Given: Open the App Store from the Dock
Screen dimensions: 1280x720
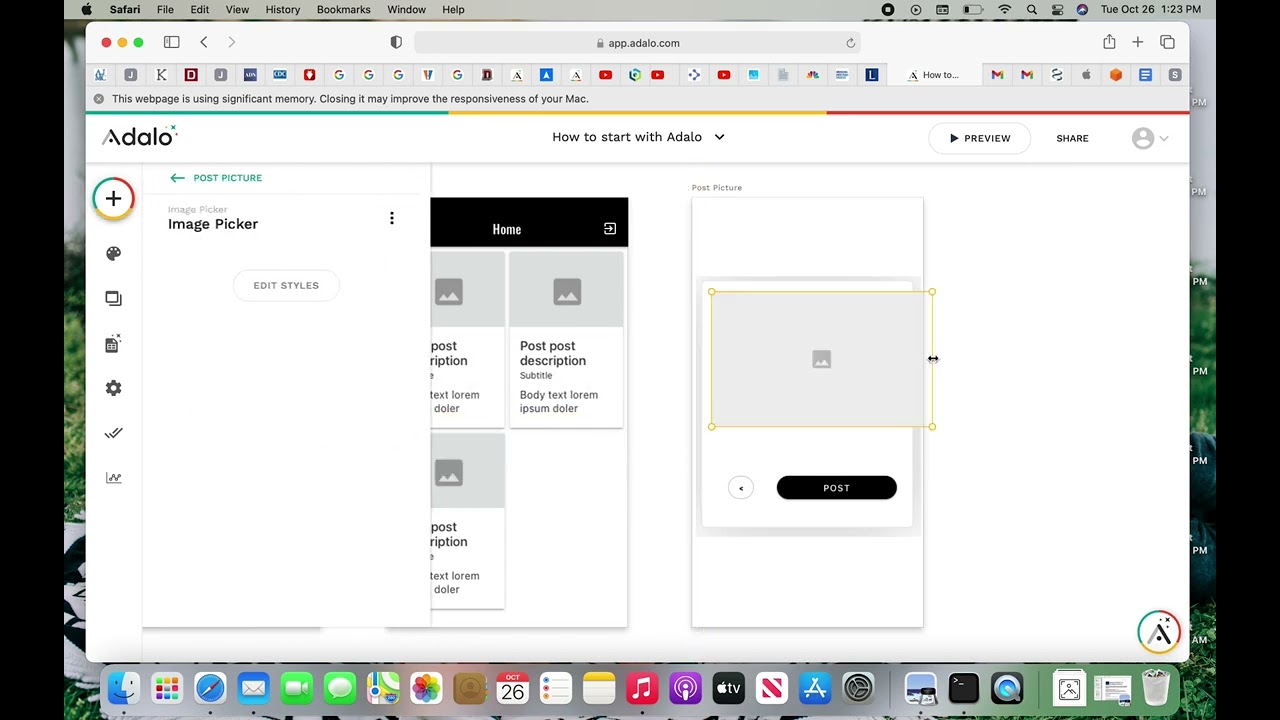Looking at the screenshot, I should (815, 688).
